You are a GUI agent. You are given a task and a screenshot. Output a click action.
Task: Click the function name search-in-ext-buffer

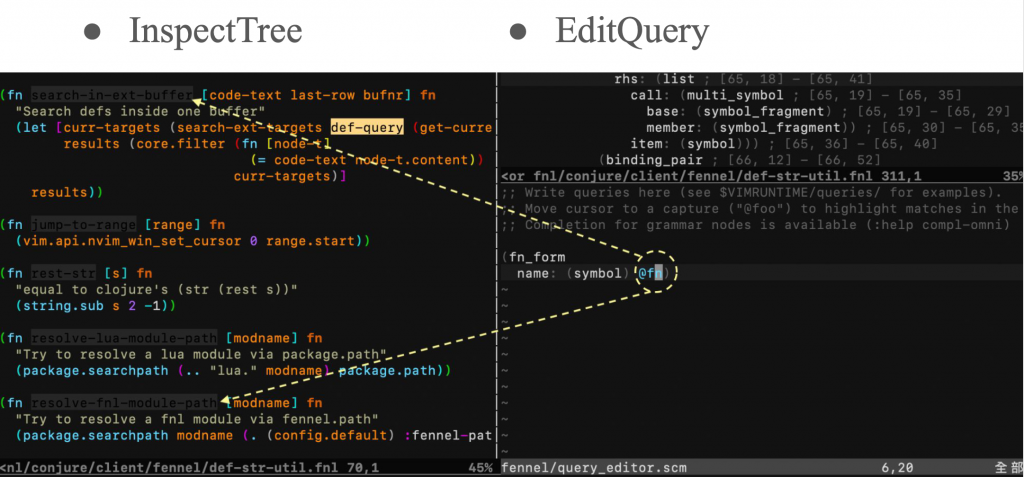112,95
